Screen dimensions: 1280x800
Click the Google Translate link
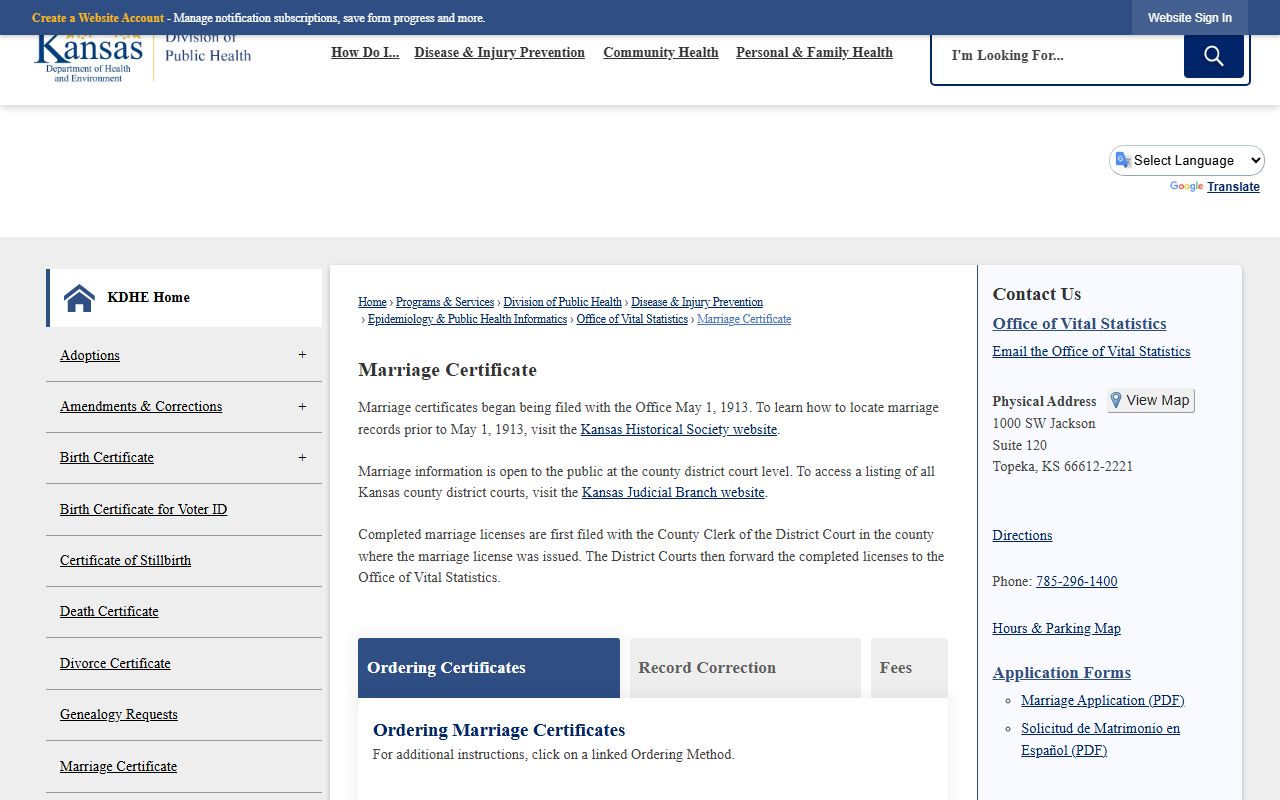click(x=1233, y=187)
